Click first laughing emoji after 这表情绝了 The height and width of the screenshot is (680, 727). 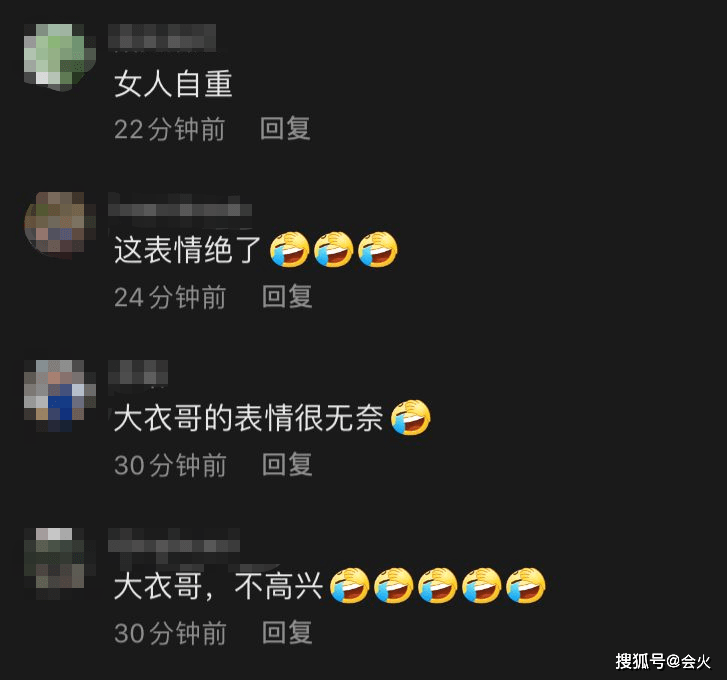click(290, 249)
